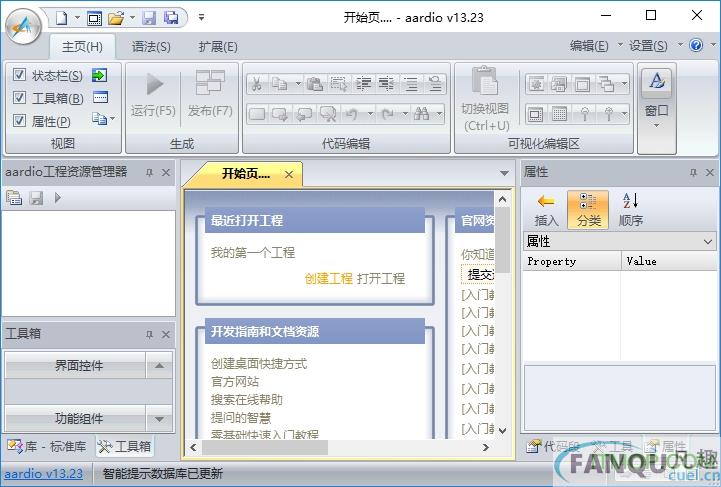Expand 功能组件 using its down arrow
721x487 pixels.
click(x=159, y=418)
